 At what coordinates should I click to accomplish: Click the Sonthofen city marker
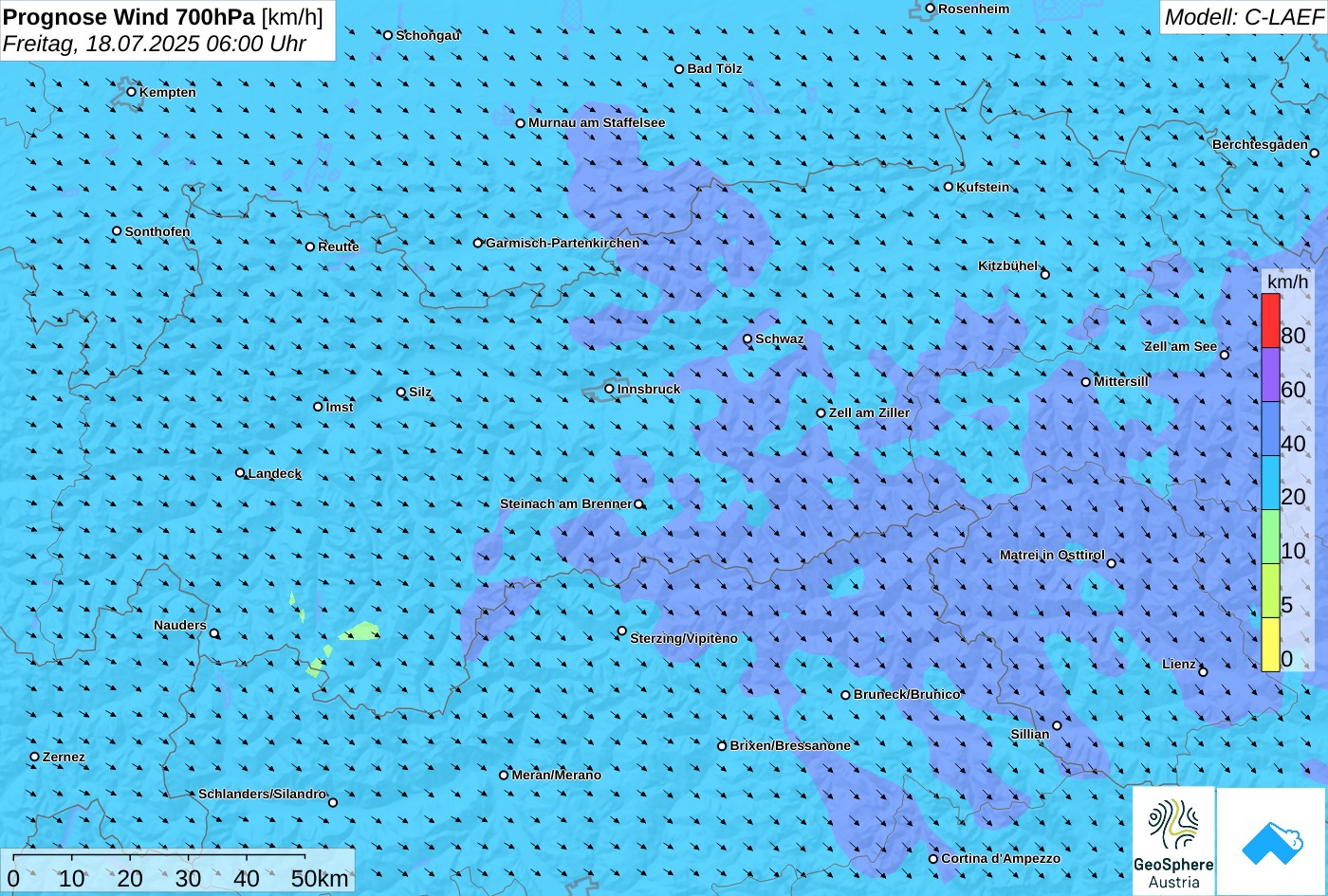point(118,231)
